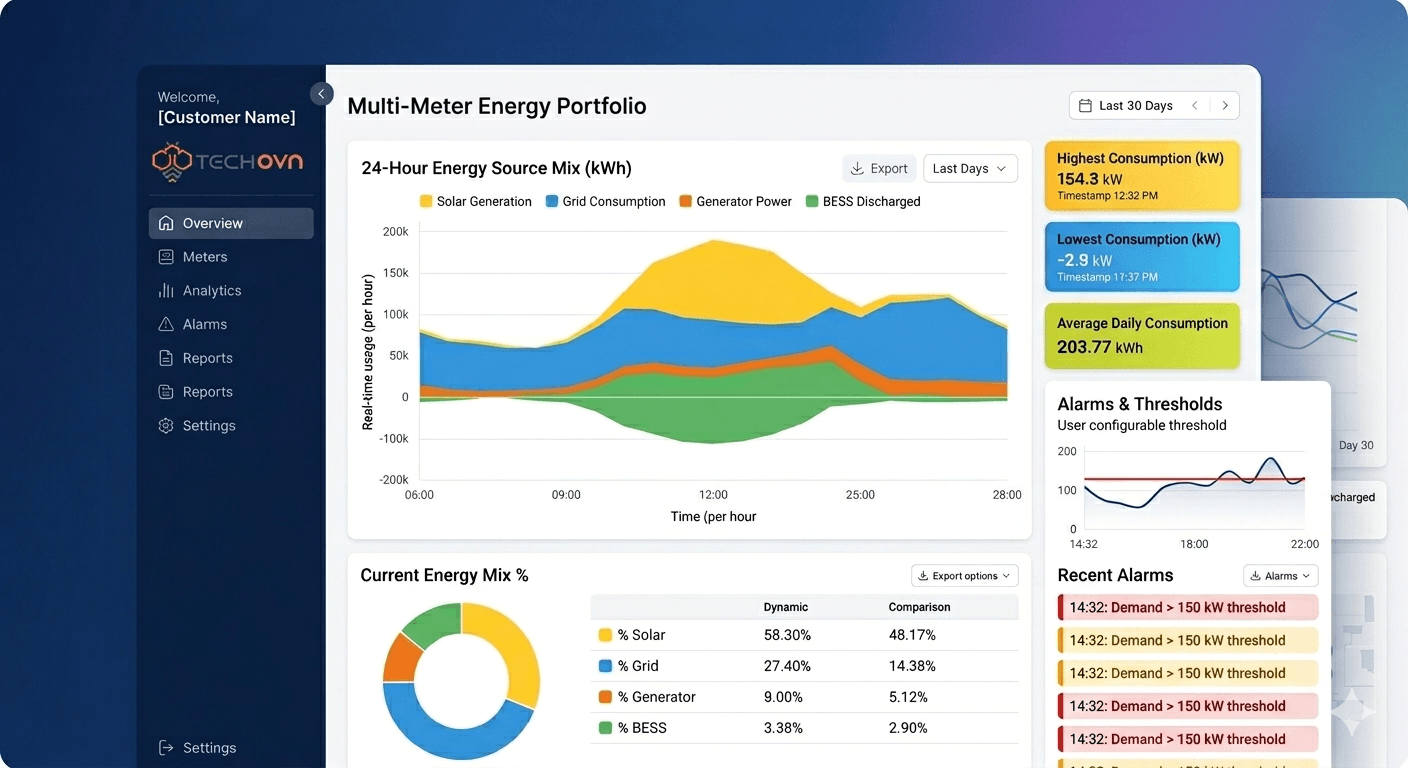
Task: Click the TechOVN logo
Action: [227, 161]
